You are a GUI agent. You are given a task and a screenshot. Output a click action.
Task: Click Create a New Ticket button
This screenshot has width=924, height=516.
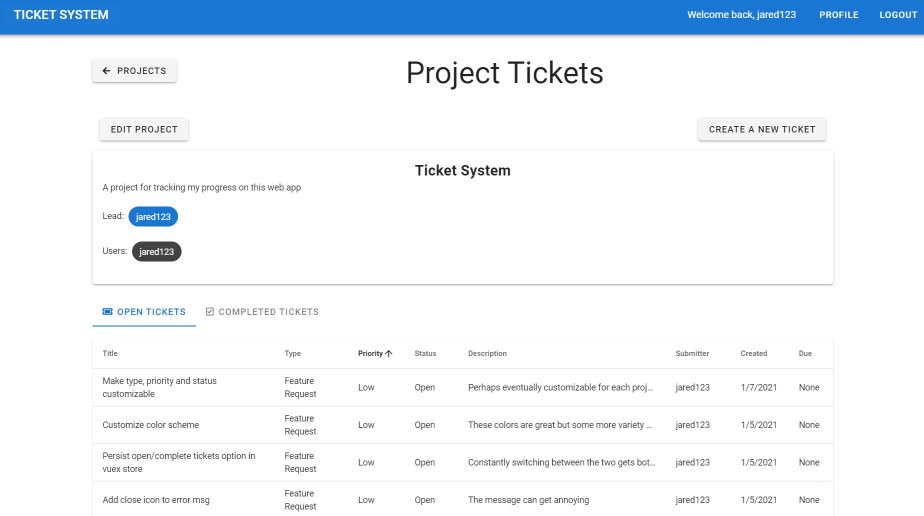(x=762, y=129)
